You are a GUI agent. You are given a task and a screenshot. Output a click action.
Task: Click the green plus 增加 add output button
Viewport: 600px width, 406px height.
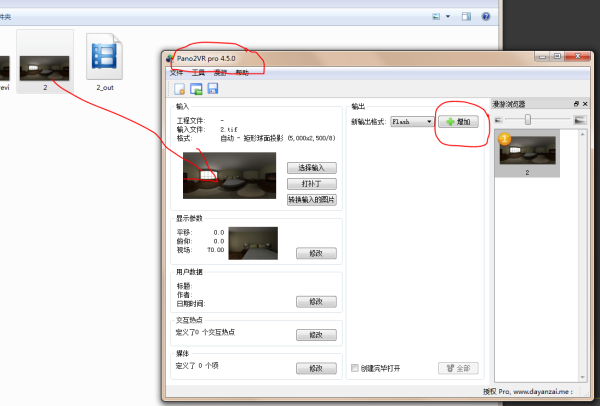coord(458,122)
